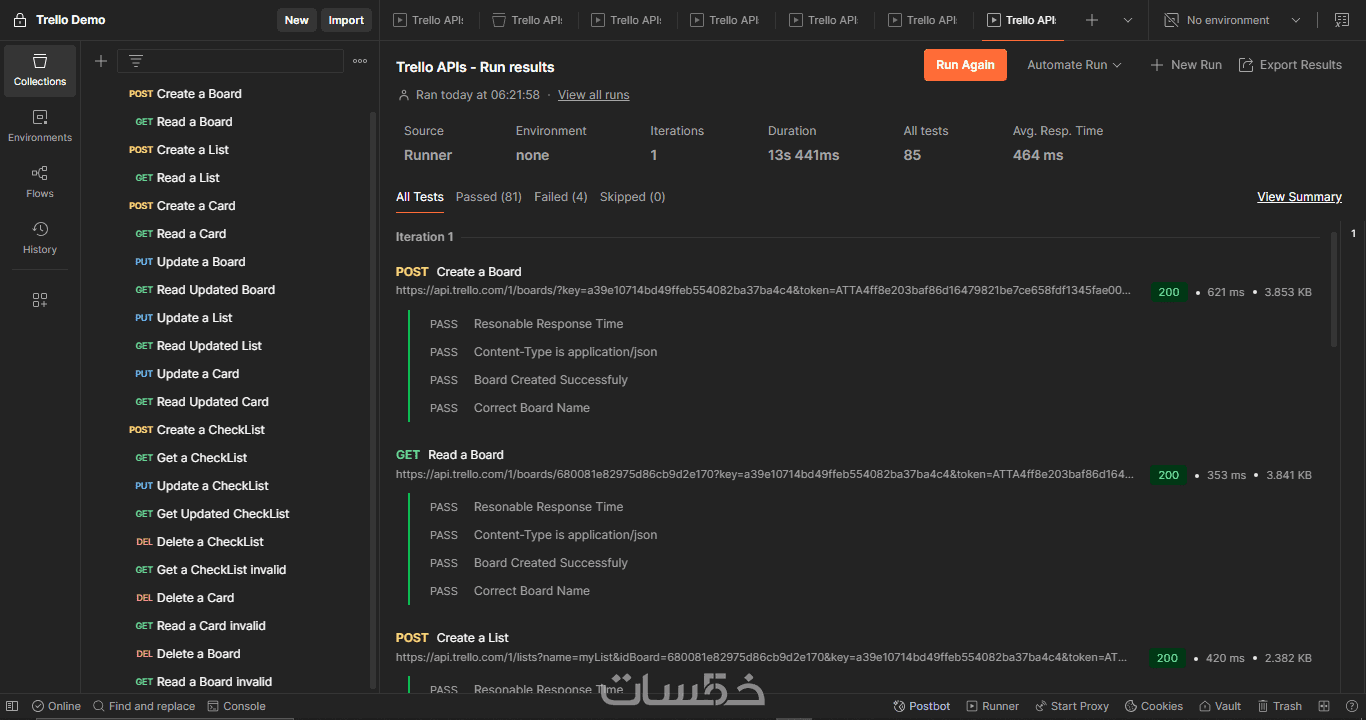Open the Read a Card invalid request
Viewport: 1366px width, 720px height.
pyautogui.click(x=211, y=626)
